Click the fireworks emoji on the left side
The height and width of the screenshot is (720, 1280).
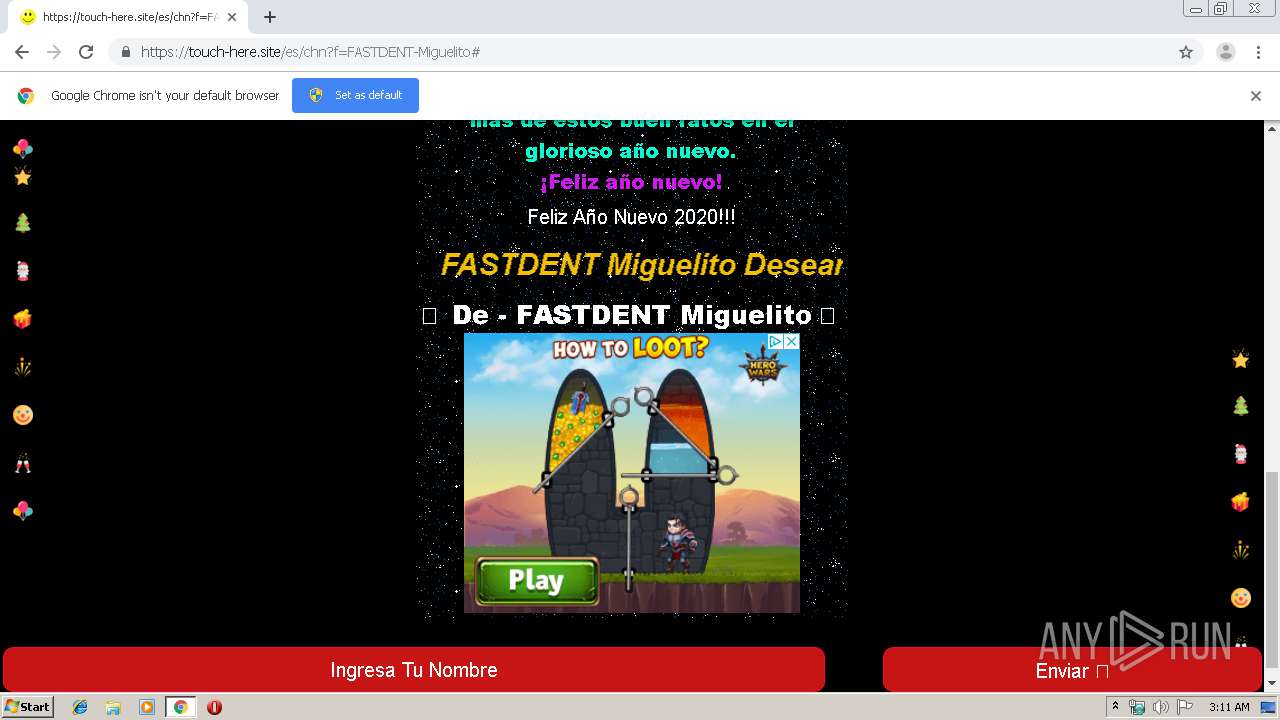[x=23, y=366]
